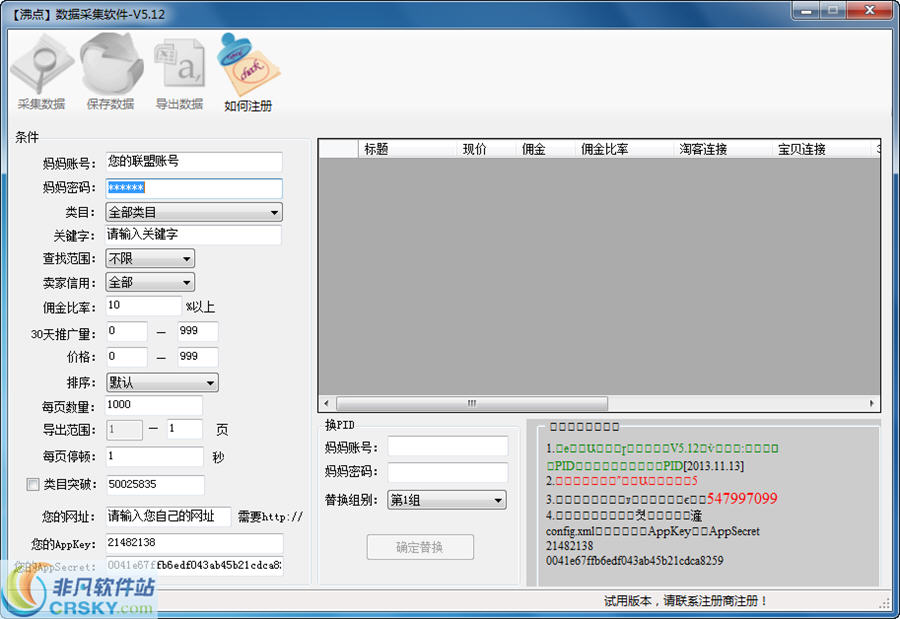Click the 关键字 keyword input field
Screen dimensions: 900x619
[190, 235]
